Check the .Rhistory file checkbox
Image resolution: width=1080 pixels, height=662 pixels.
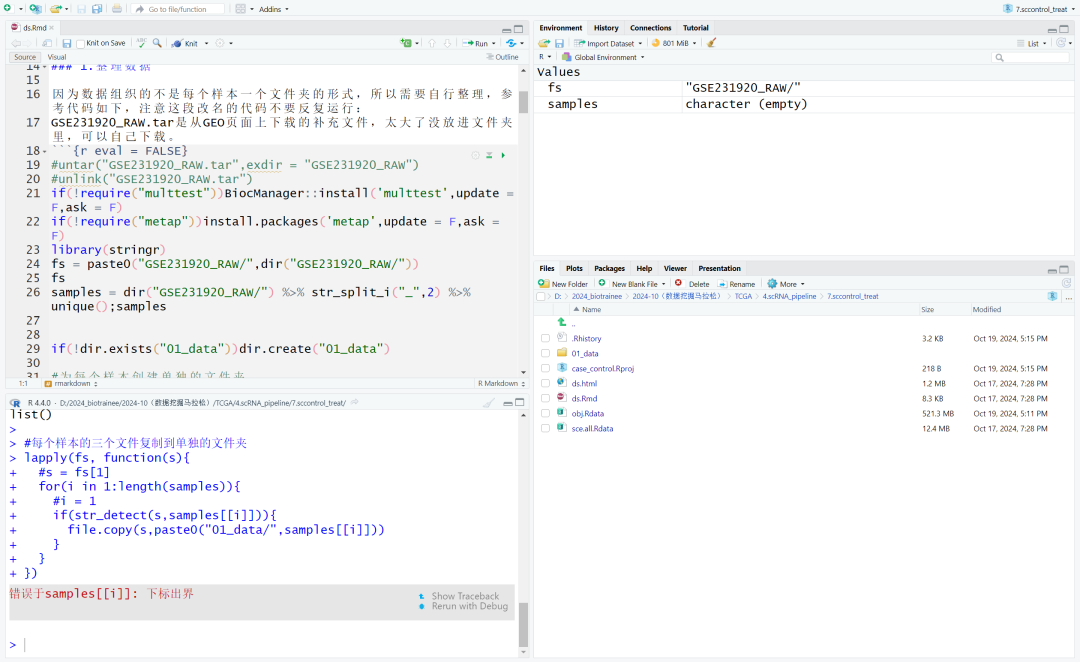coord(546,338)
